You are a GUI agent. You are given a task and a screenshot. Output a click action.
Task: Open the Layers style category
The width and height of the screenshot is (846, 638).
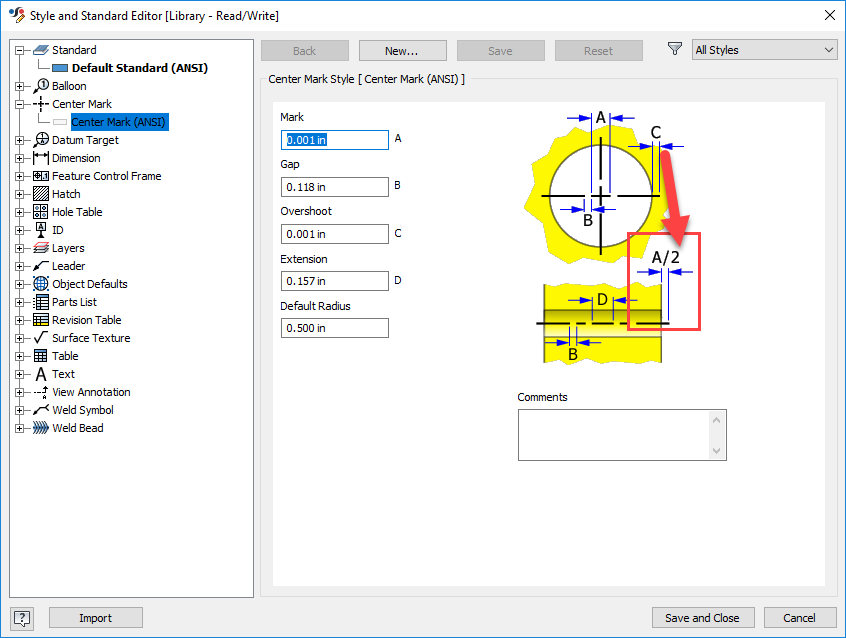pyautogui.click(x=66, y=248)
